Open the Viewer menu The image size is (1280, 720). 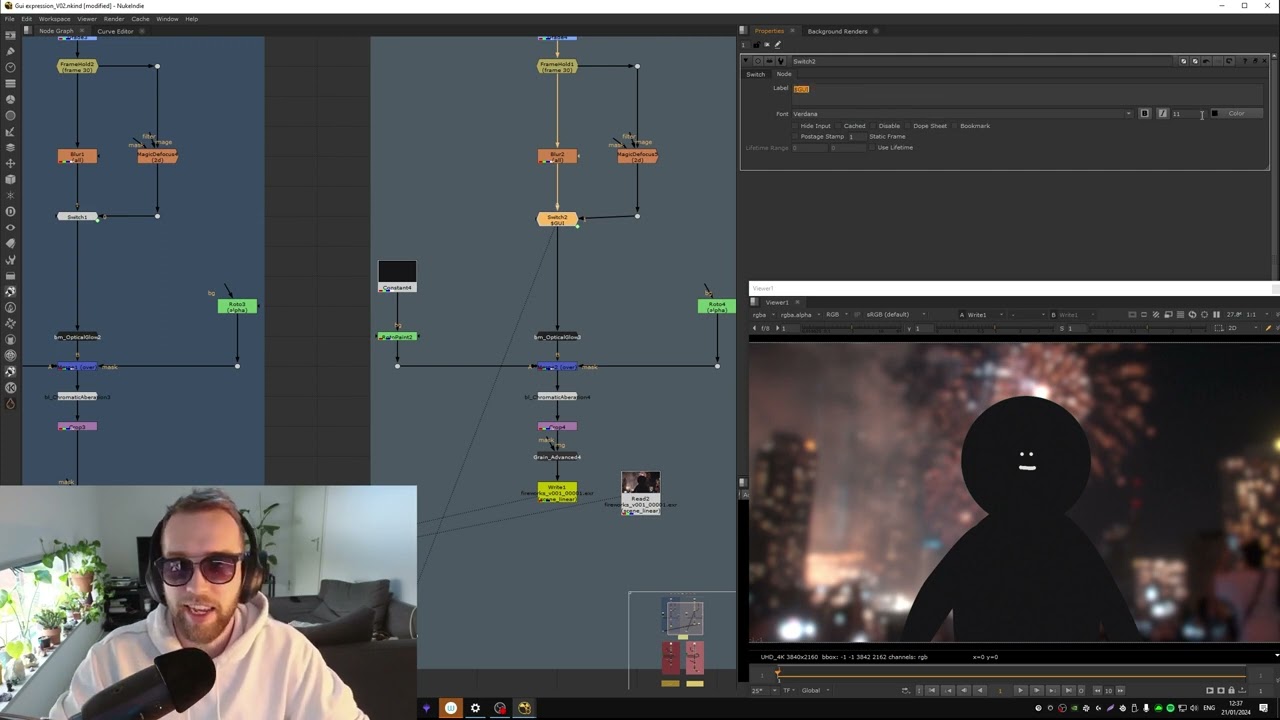(x=87, y=19)
